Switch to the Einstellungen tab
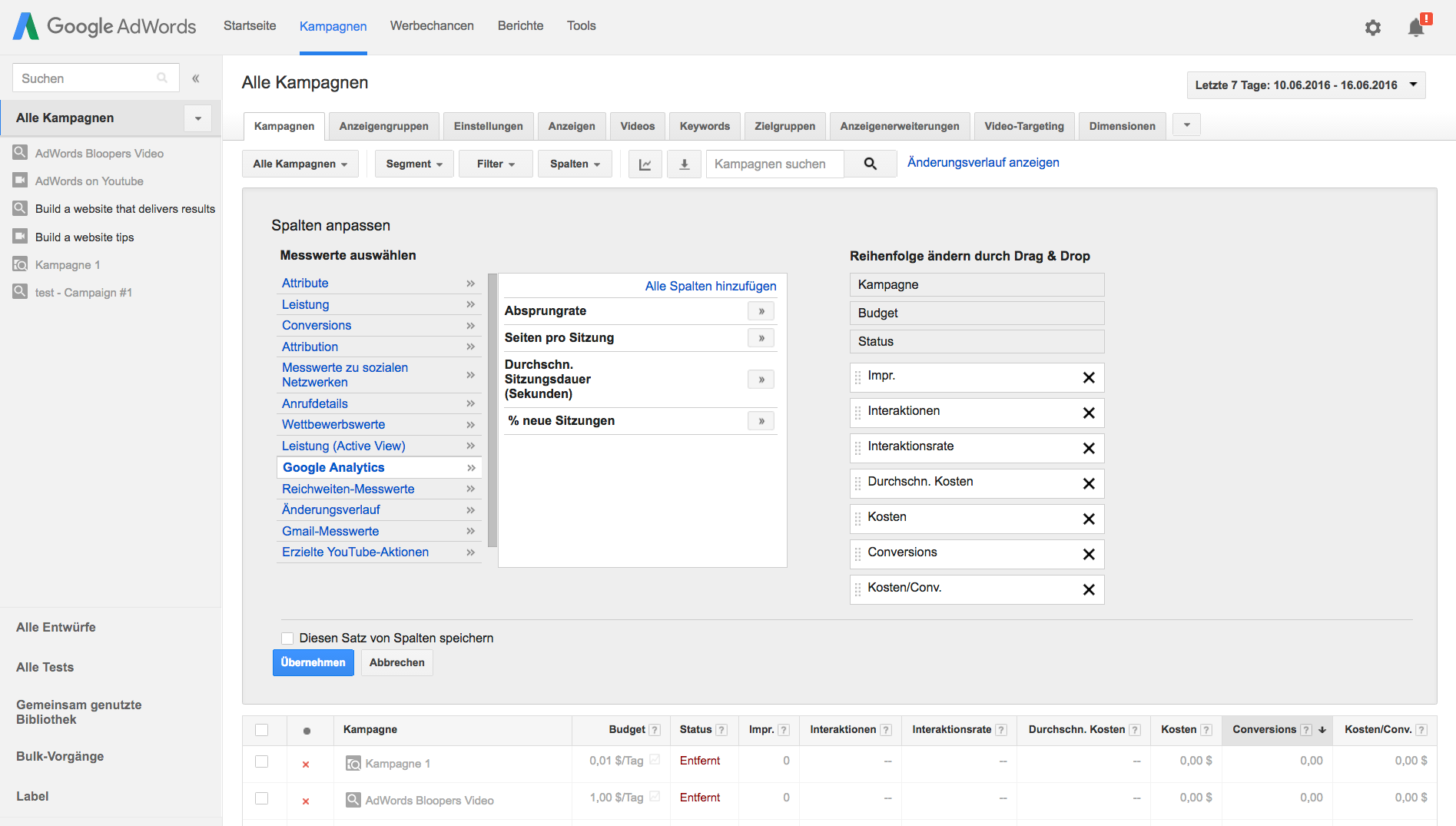This screenshot has width=1456, height=826. pos(488,126)
